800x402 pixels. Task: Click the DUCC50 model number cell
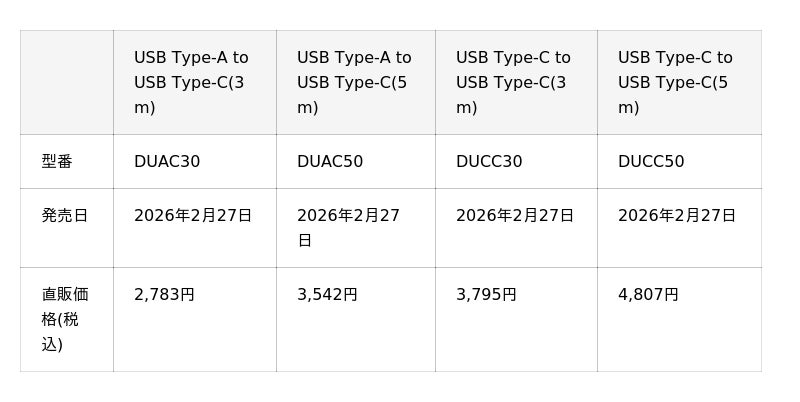[x=651, y=162]
